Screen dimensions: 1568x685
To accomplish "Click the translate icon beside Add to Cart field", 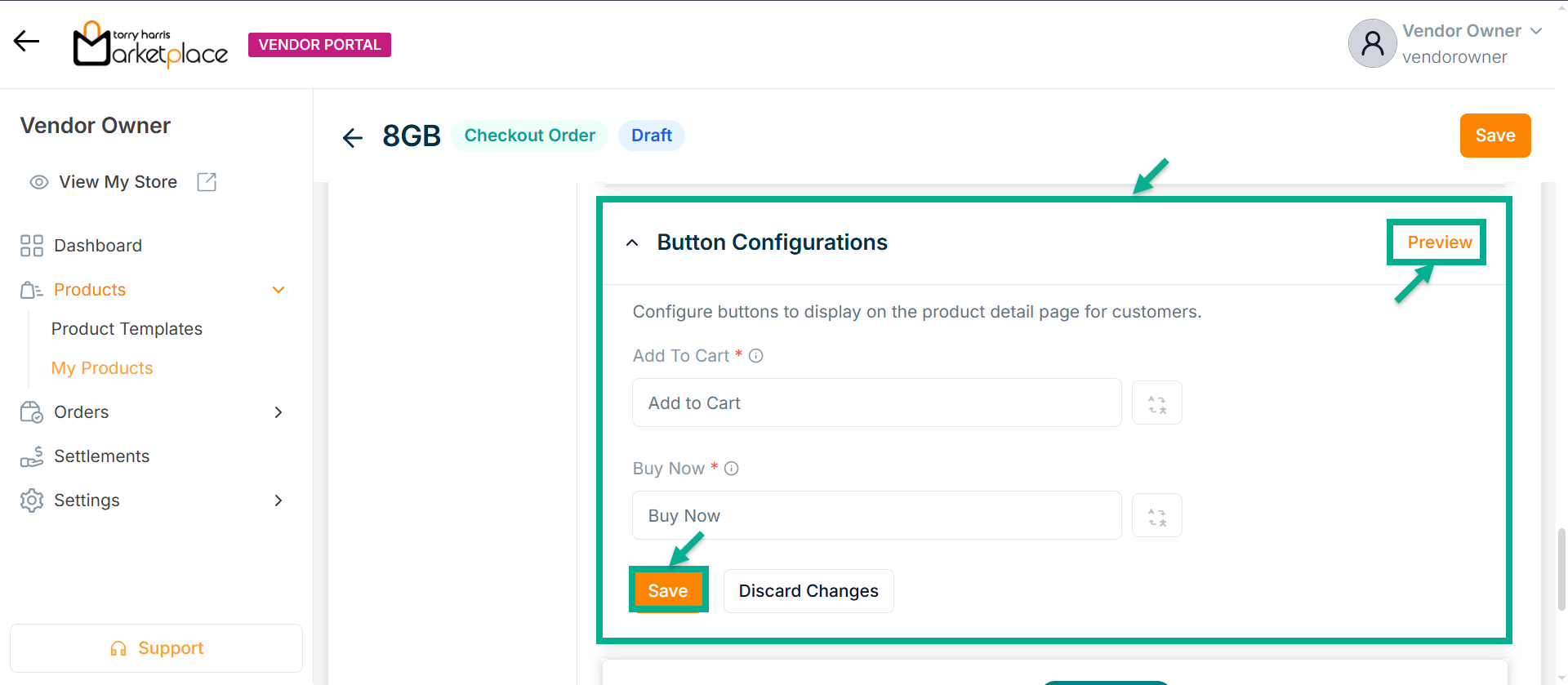I will pos(1156,403).
